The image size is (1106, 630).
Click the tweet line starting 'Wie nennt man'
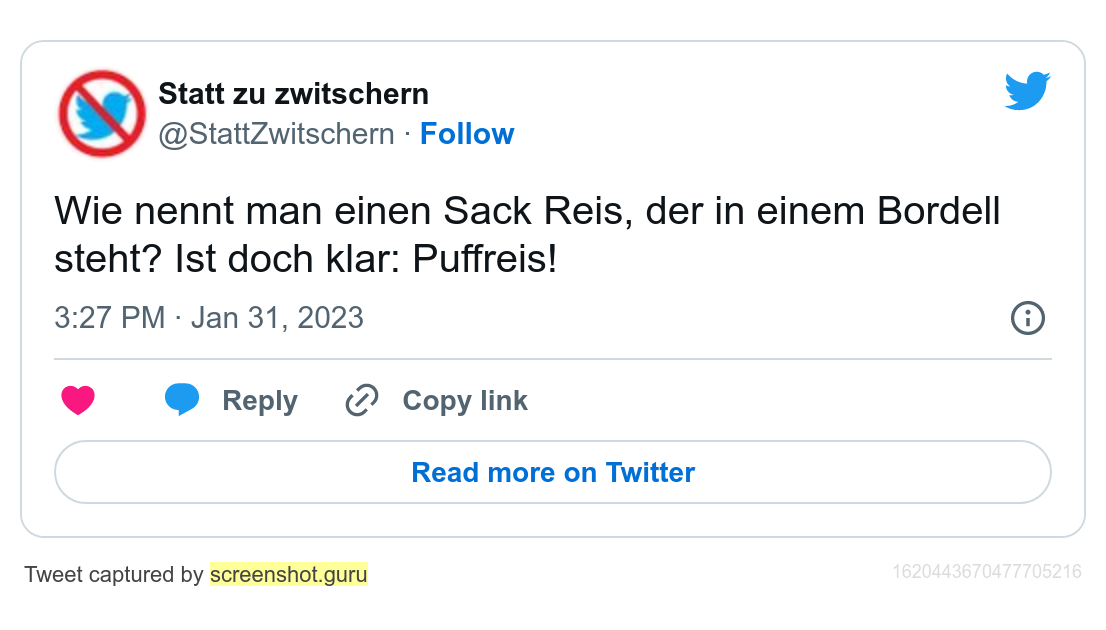coord(527,212)
